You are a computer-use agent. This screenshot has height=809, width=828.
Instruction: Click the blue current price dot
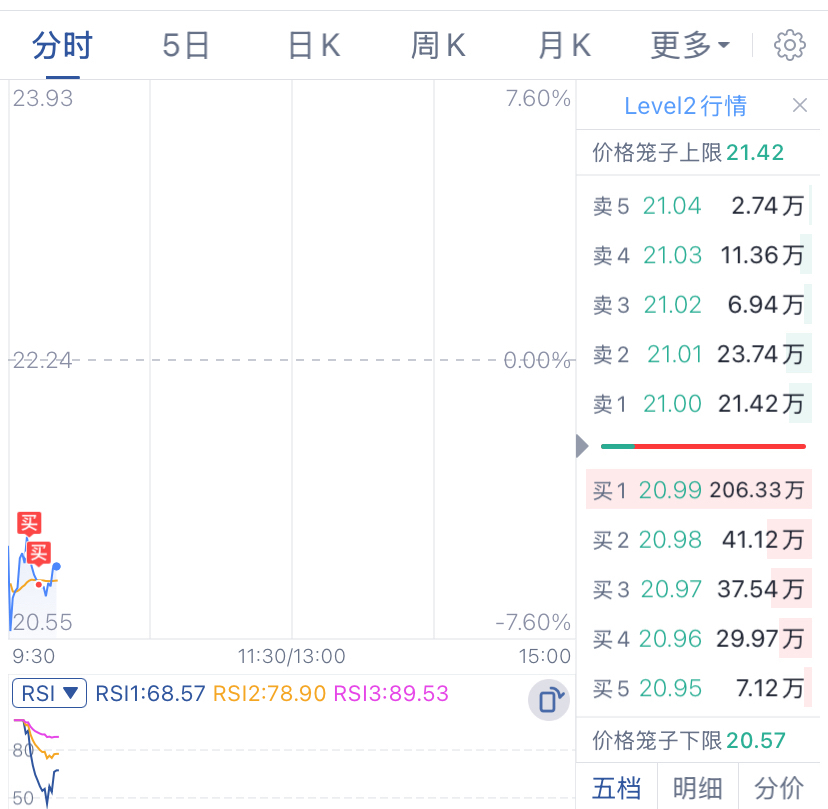[x=57, y=567]
